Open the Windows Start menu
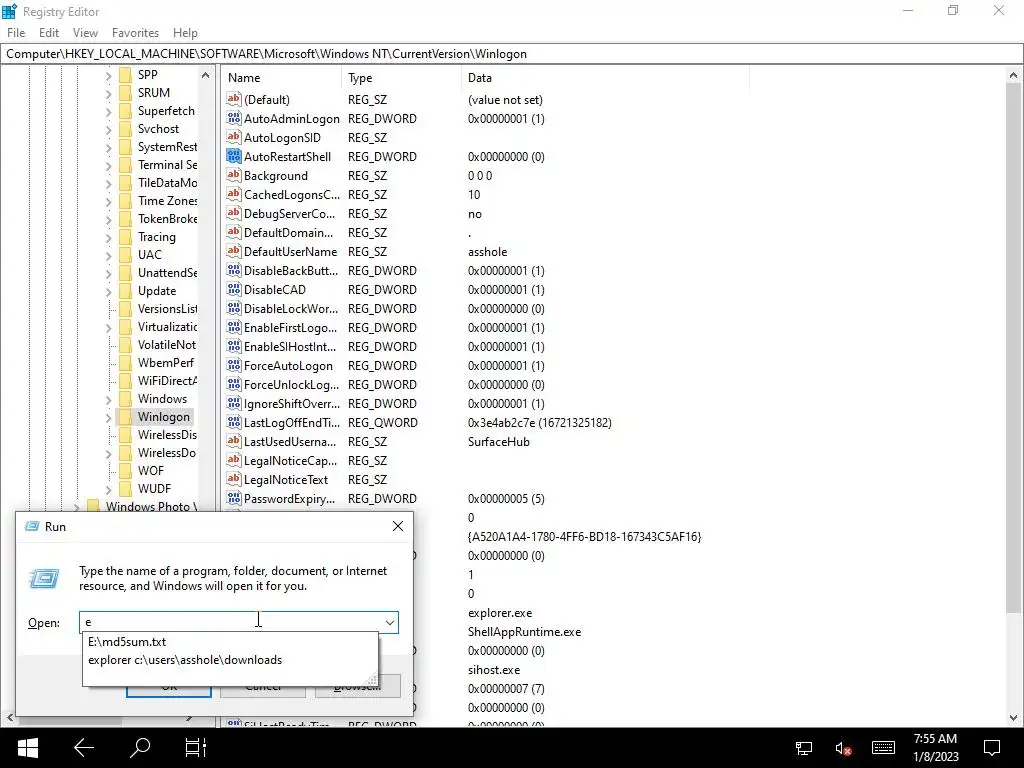 pyautogui.click(x=27, y=748)
